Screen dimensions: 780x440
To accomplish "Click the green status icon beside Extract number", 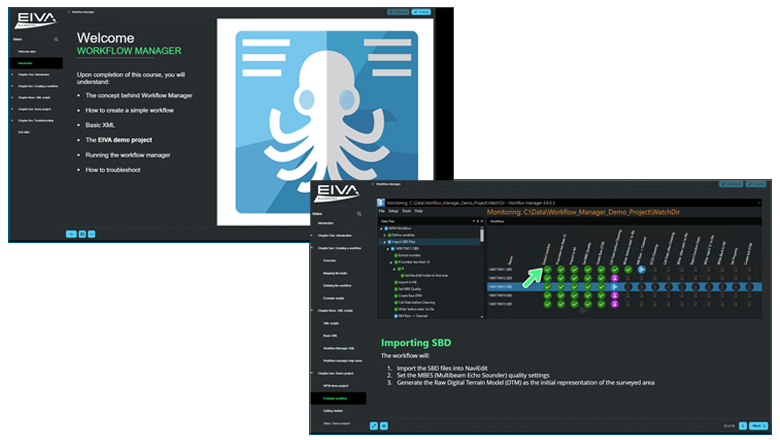I will [x=396, y=255].
